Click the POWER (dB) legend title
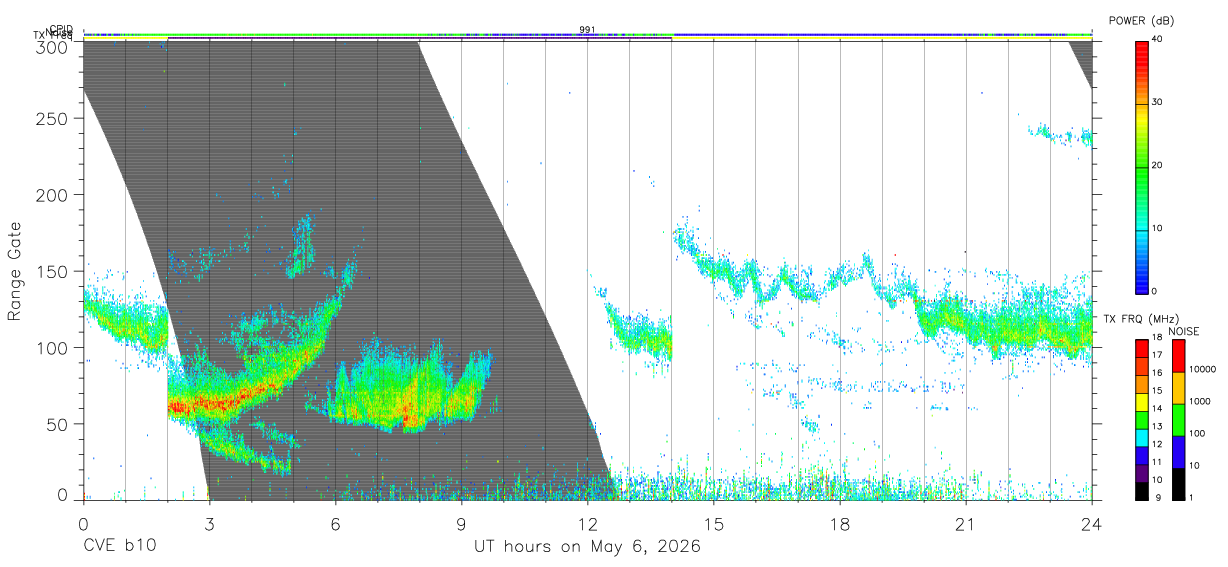 [x=1141, y=21]
